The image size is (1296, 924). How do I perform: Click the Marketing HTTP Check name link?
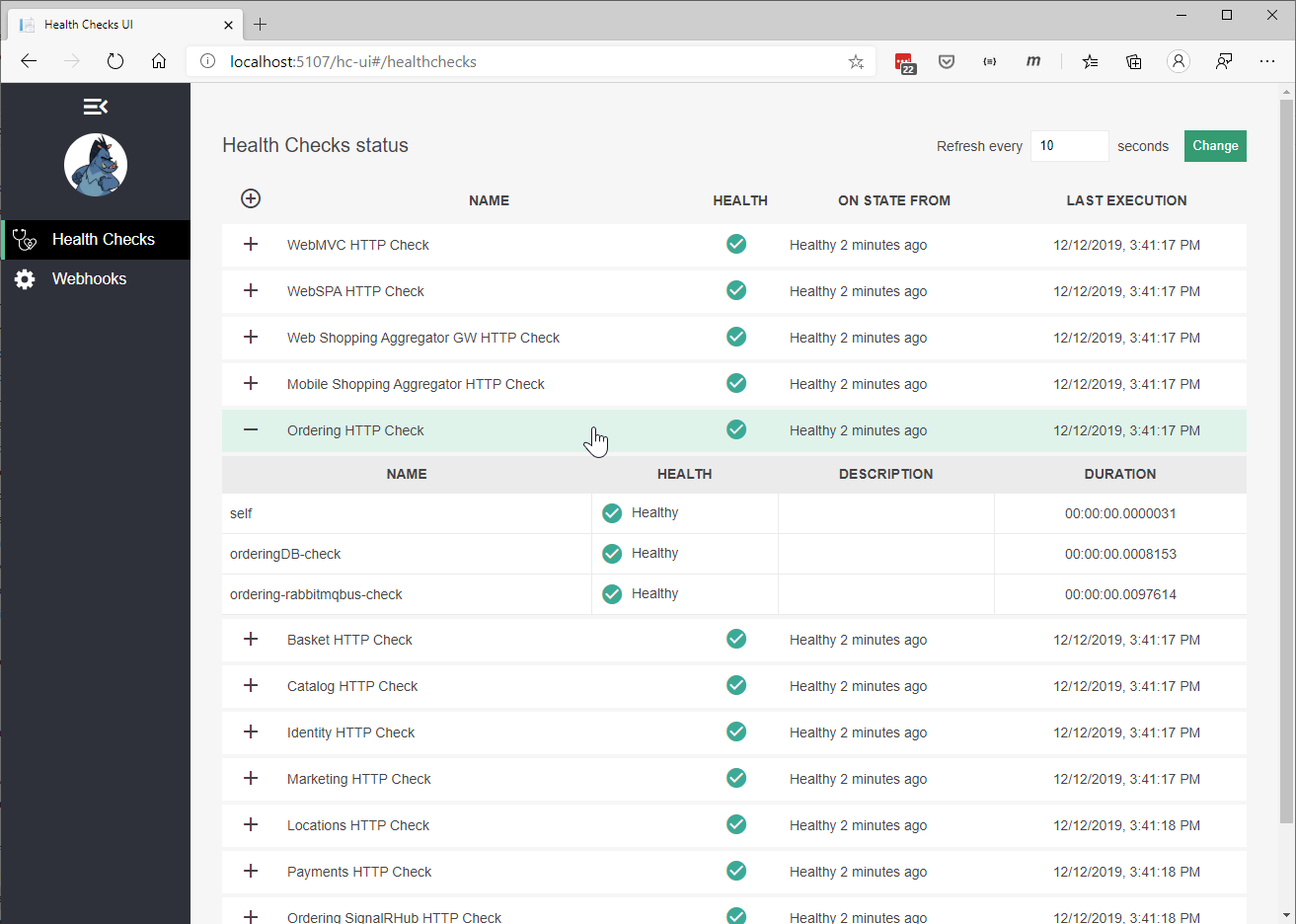coord(358,778)
